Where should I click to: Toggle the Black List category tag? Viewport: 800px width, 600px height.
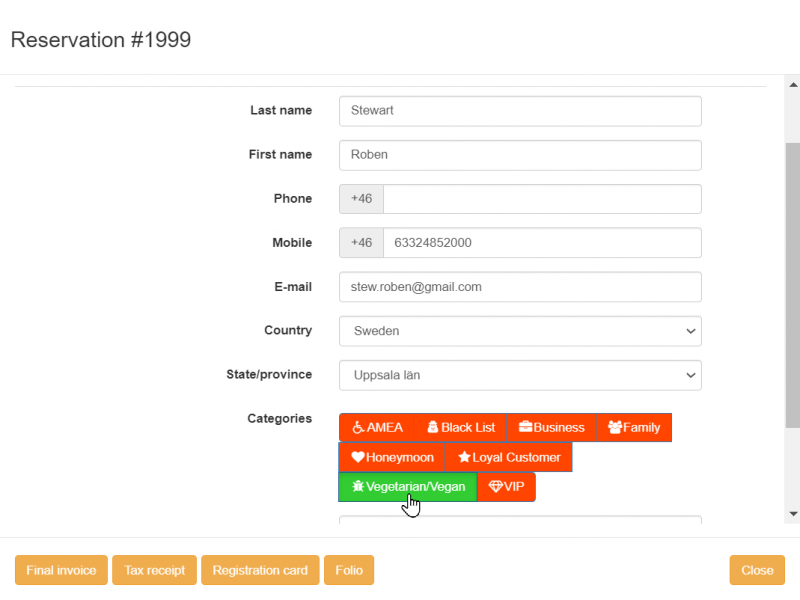coord(460,427)
